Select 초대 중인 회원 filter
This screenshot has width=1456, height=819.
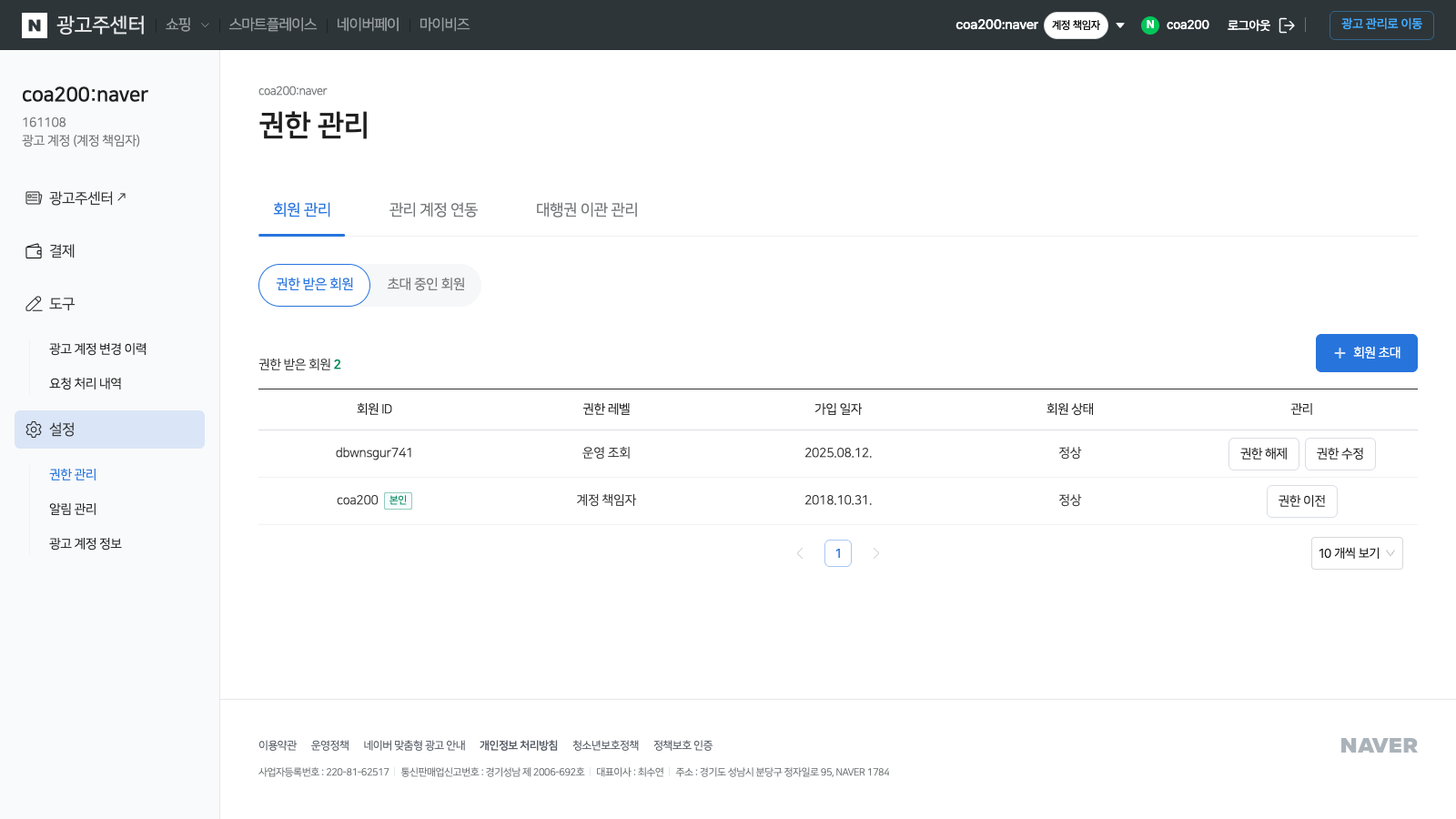point(426,285)
